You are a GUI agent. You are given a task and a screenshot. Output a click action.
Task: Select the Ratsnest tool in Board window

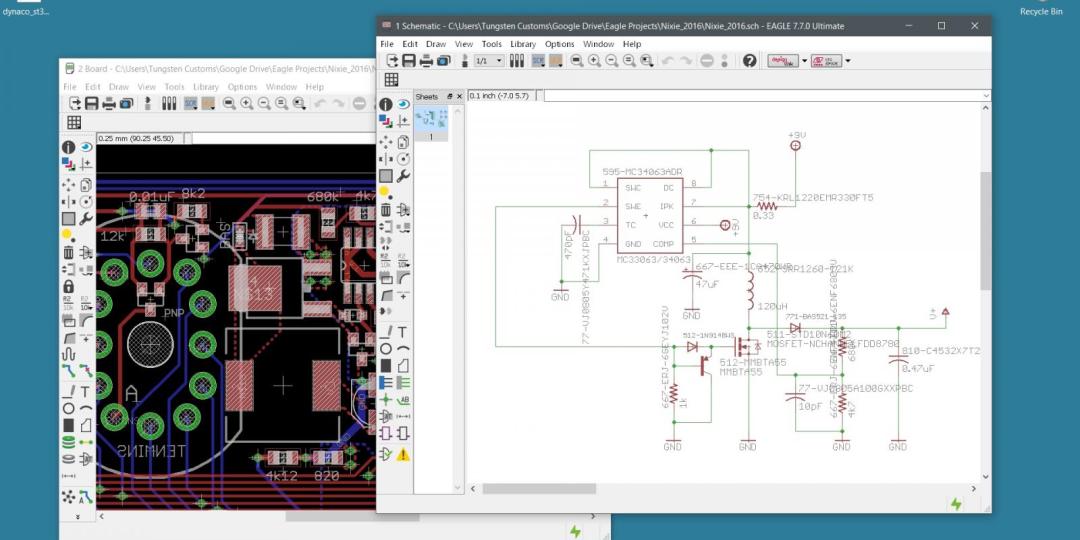tap(68, 495)
